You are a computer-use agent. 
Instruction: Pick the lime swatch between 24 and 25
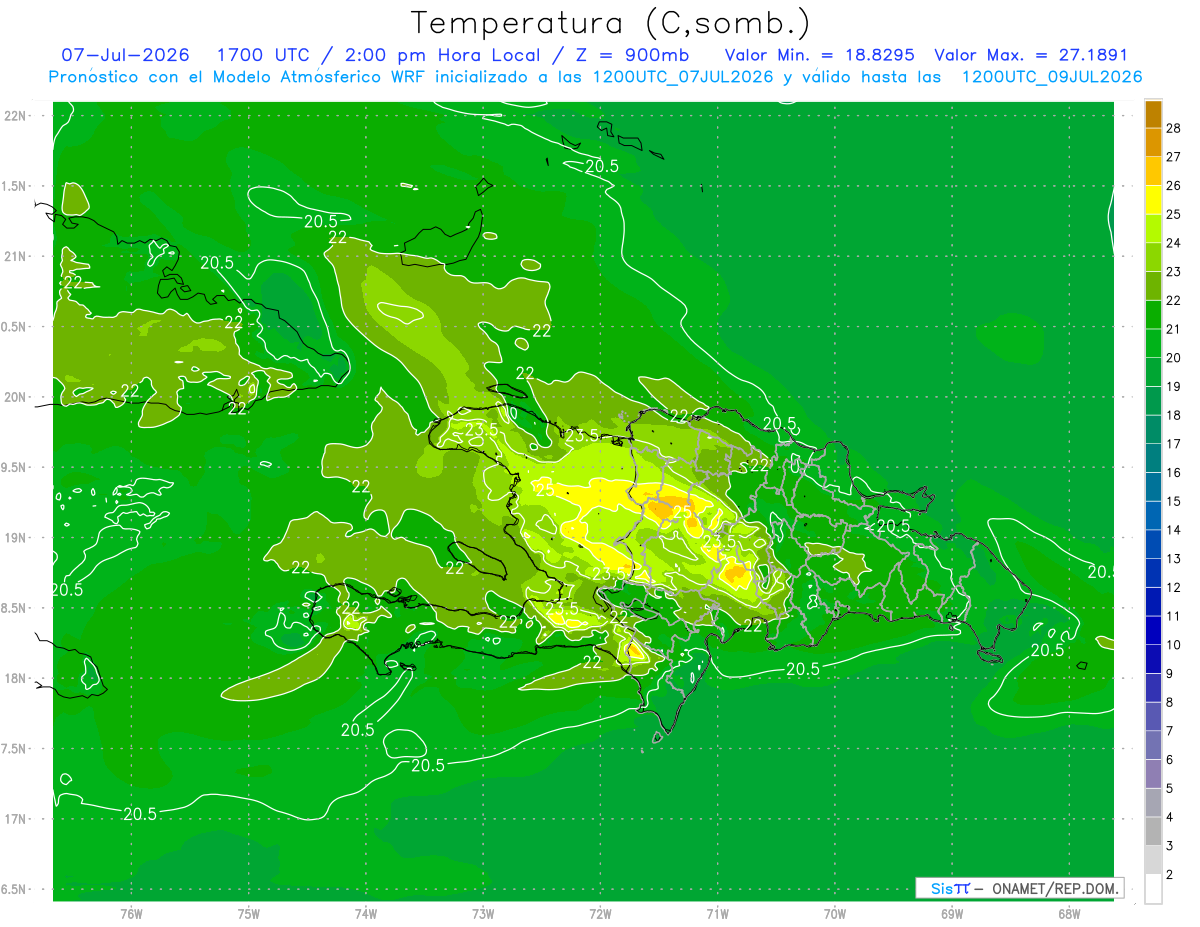click(1153, 228)
